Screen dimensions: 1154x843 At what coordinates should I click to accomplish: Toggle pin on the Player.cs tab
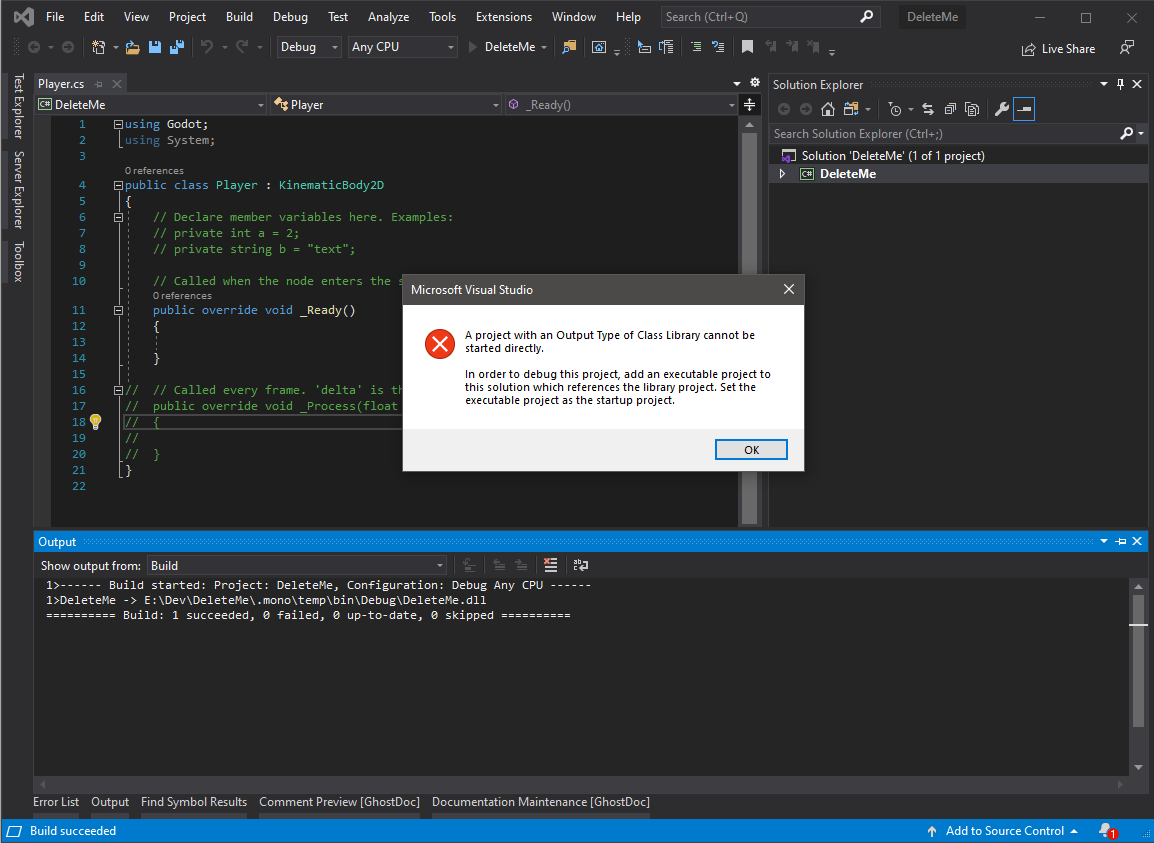pyautogui.click(x=99, y=84)
